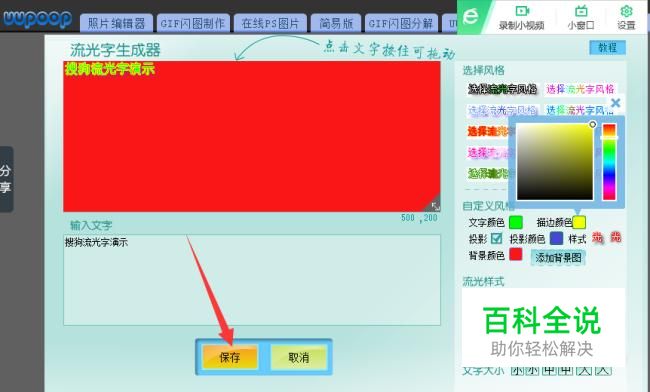The height and width of the screenshot is (392, 650).
Task: Select the 简易版 tab
Action: pyautogui.click(x=336, y=23)
